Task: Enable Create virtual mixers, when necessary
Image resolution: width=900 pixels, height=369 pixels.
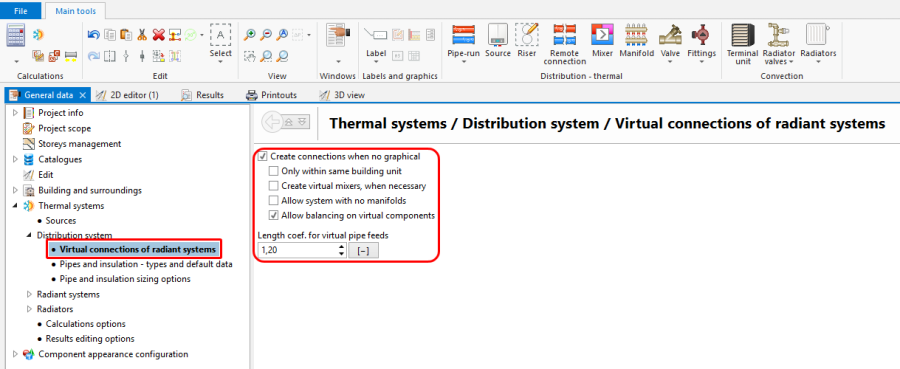Action: tap(274, 186)
